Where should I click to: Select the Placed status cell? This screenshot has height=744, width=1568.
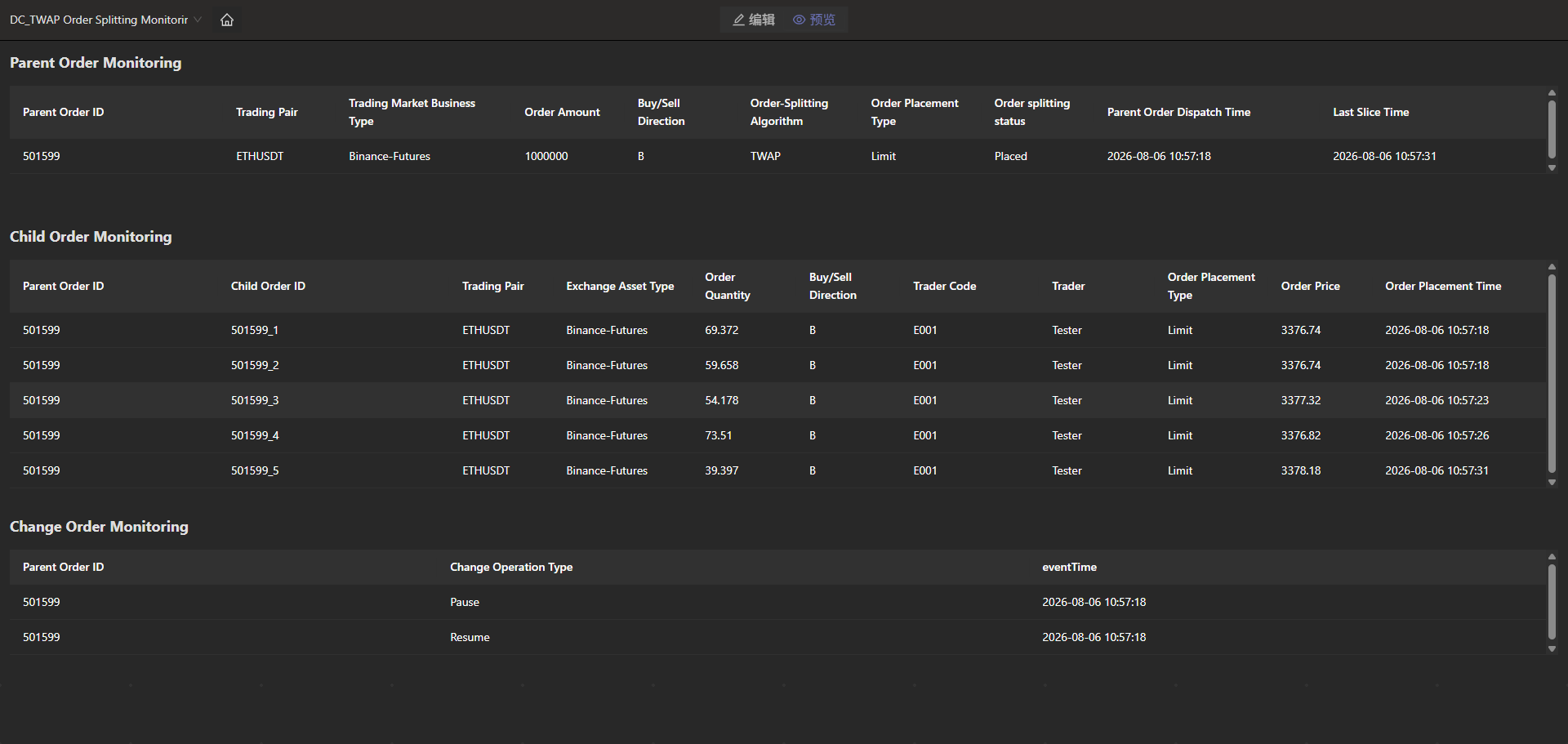tap(1010, 156)
